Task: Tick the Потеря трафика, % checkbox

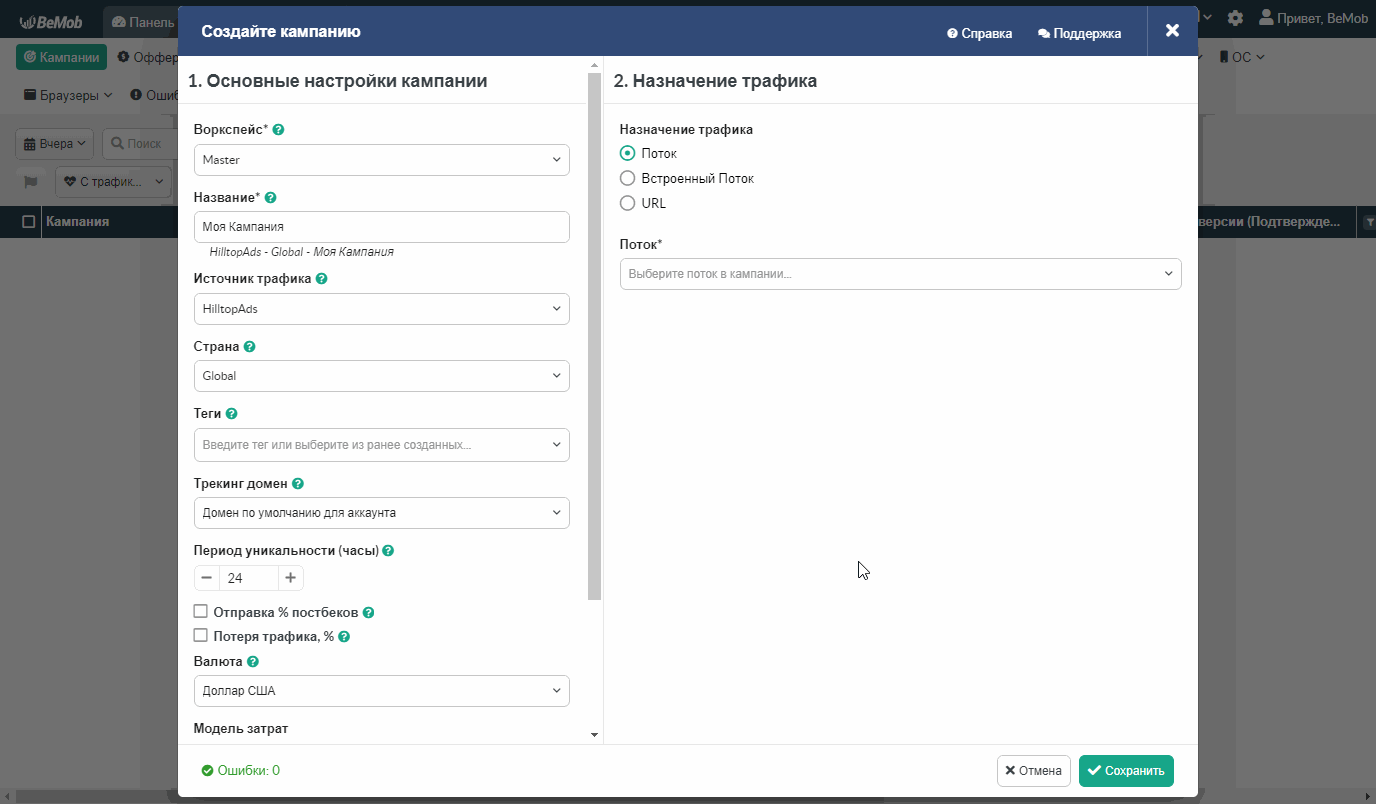Action: [201, 635]
